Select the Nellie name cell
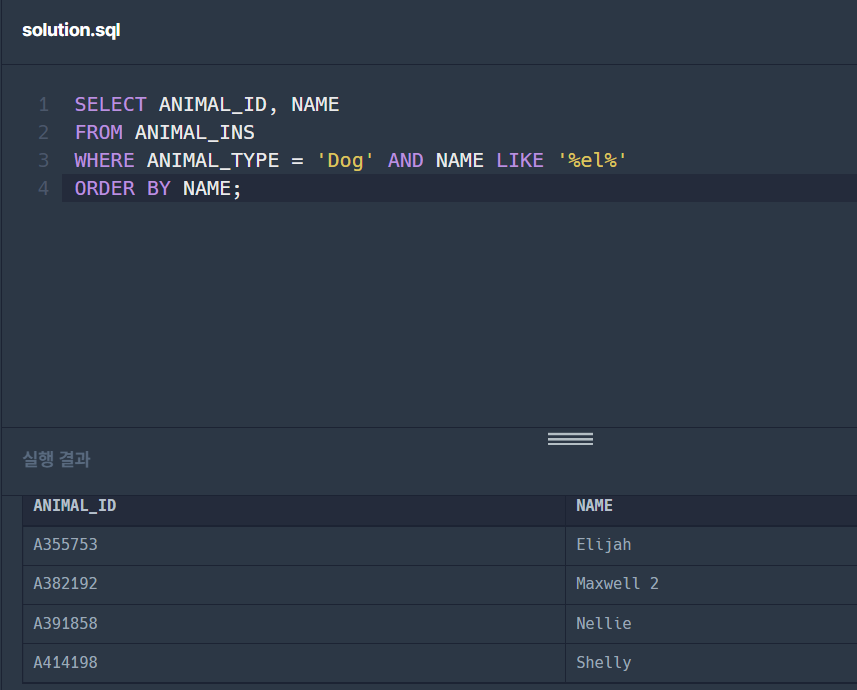 point(711,624)
